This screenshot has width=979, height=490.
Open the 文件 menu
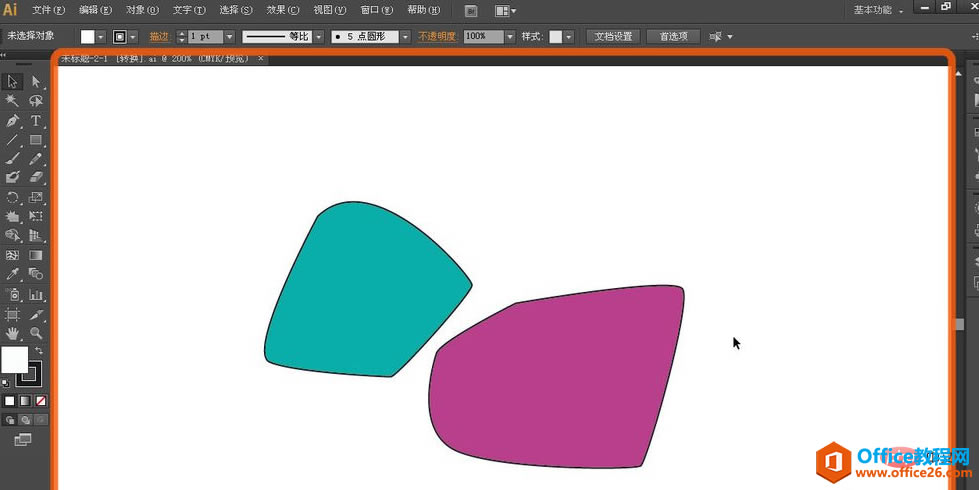coord(49,10)
